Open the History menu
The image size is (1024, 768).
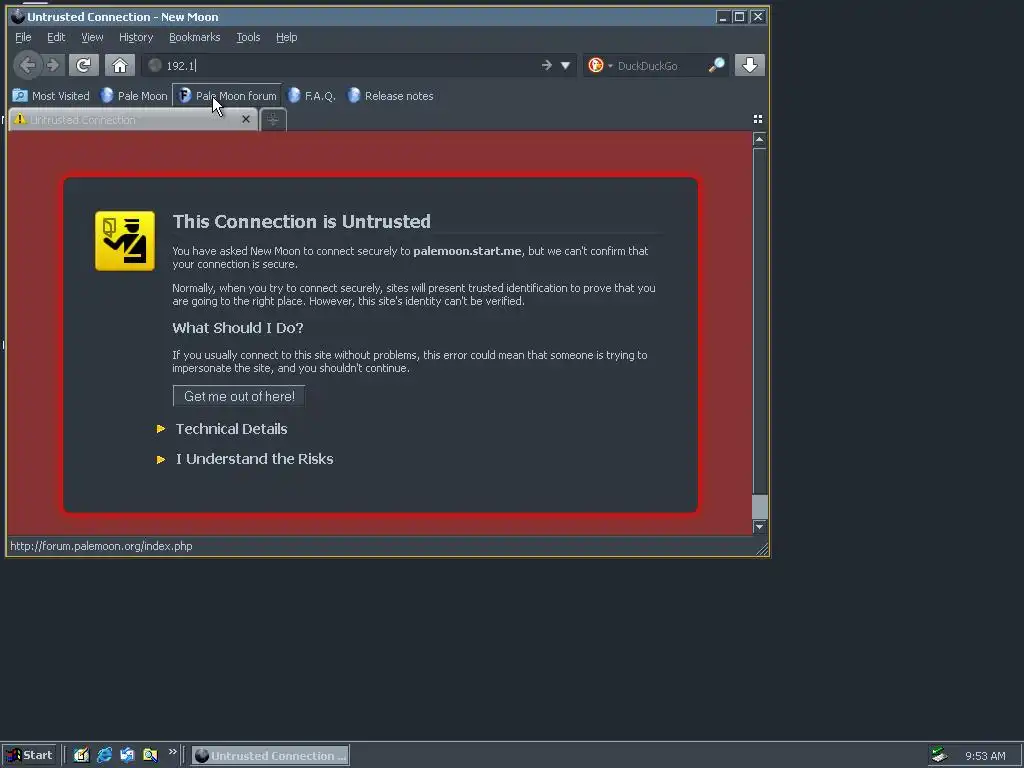[136, 37]
